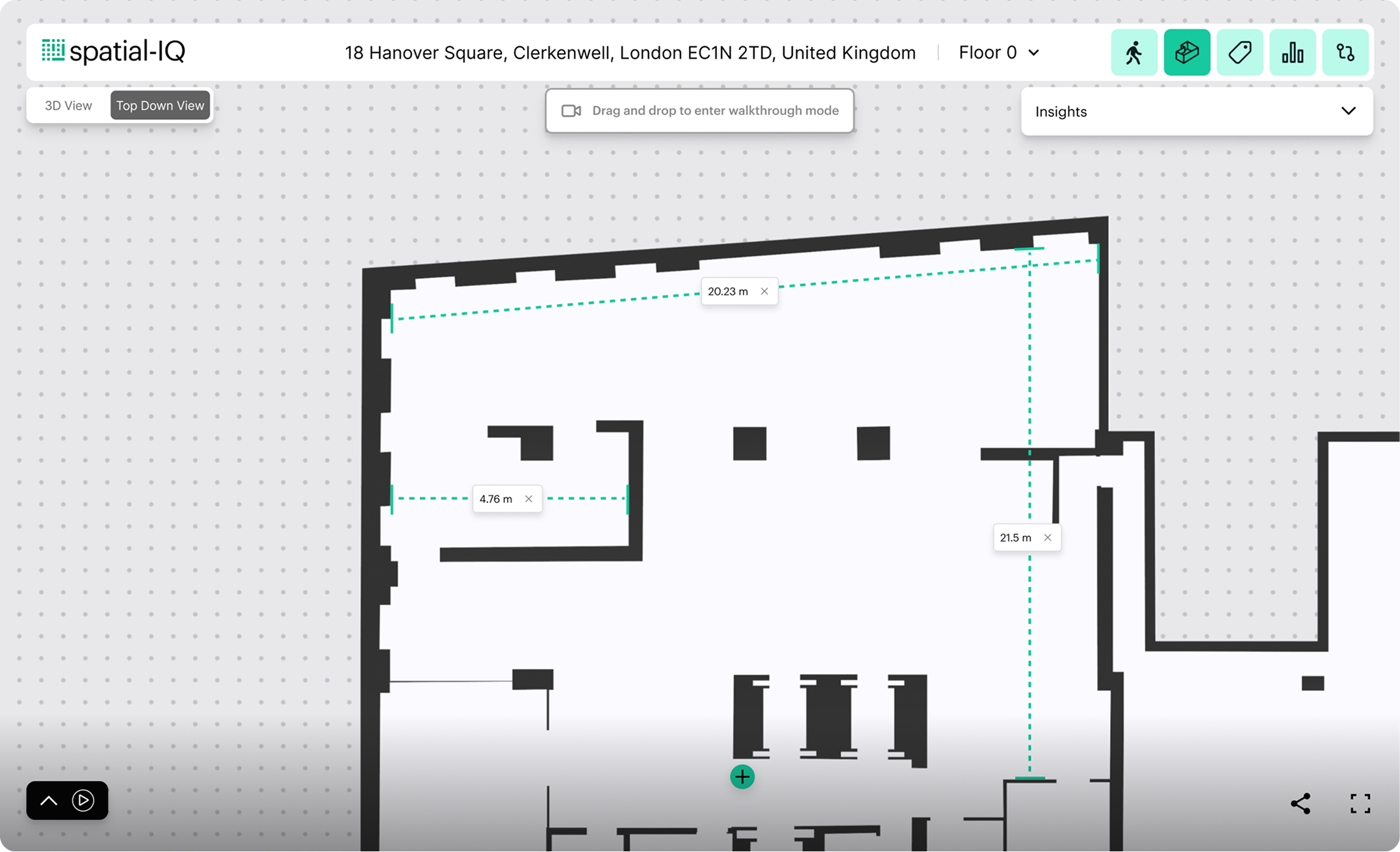Select Top Down View mode
The height and width of the screenshot is (852, 1400).
(x=160, y=105)
